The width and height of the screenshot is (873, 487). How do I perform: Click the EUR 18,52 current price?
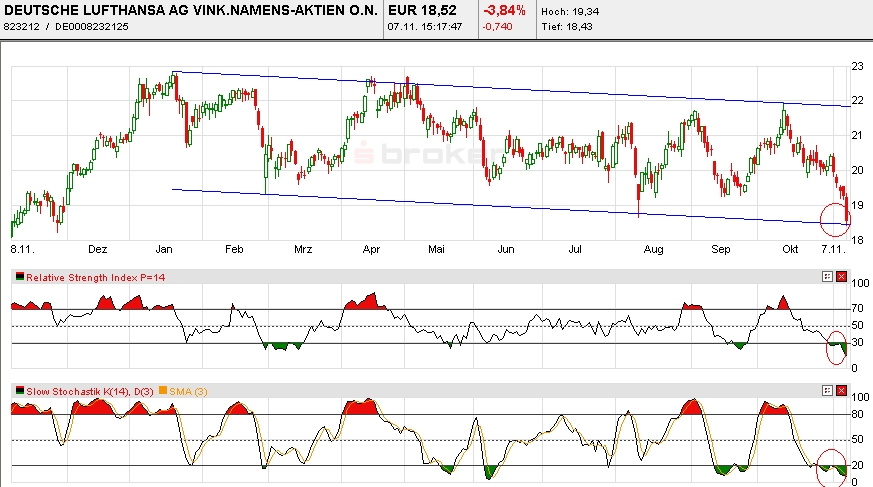[423, 9]
